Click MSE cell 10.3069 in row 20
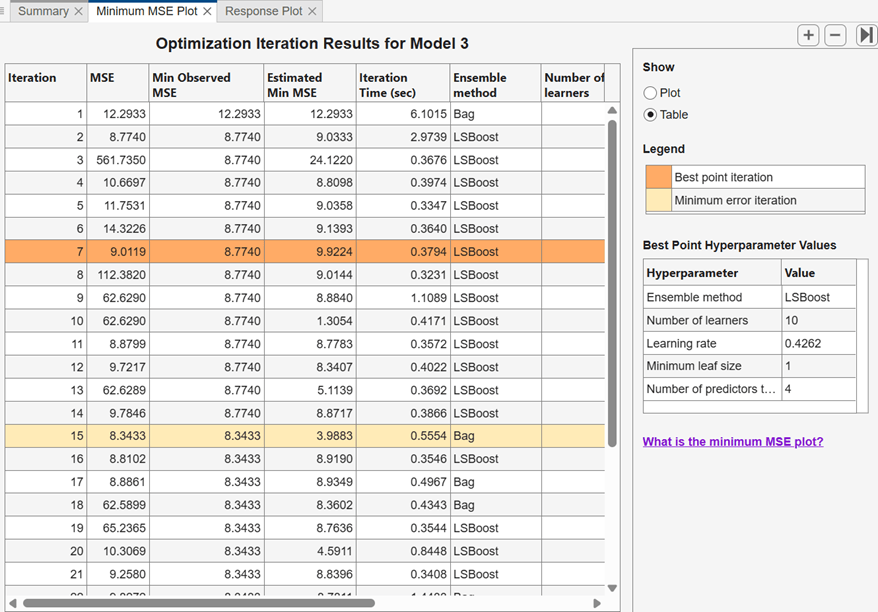The height and width of the screenshot is (612, 878). tap(118, 551)
